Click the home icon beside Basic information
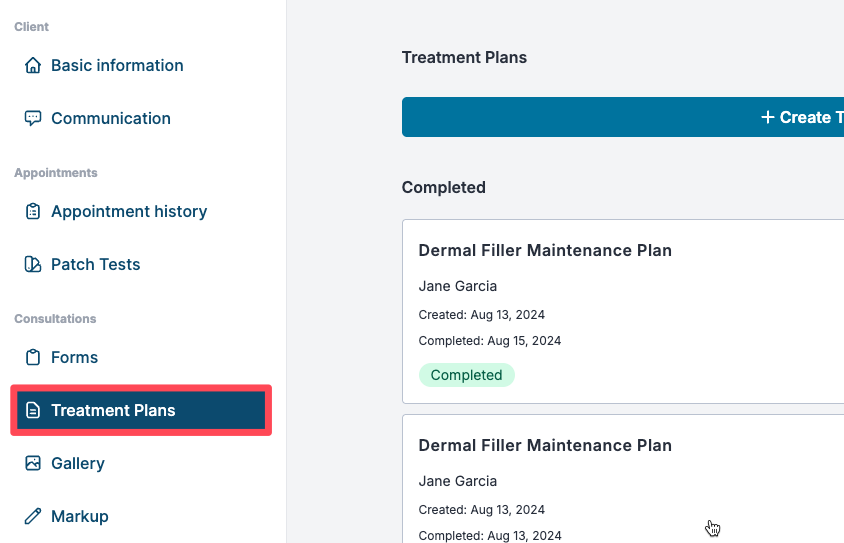Viewport: 844px width, 543px height. tap(33, 66)
